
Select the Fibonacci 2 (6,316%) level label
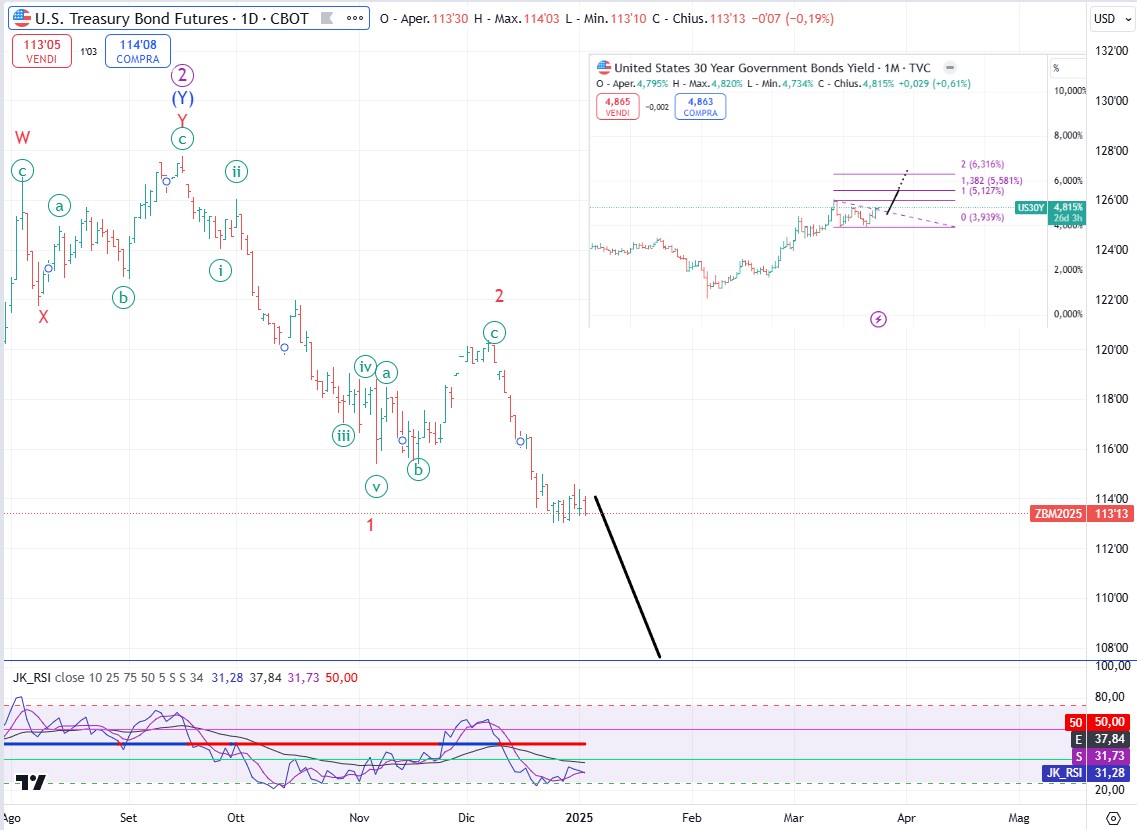[x=983, y=165]
